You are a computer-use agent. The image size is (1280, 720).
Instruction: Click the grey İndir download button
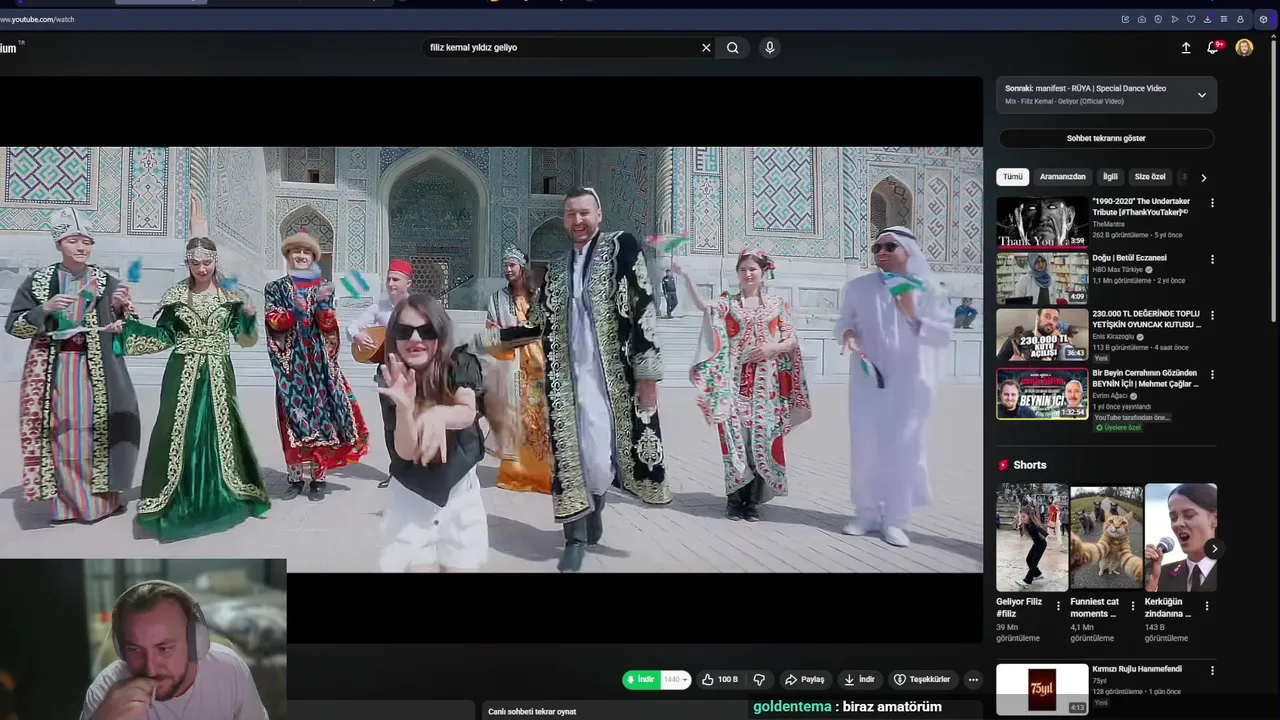pyautogui.click(x=859, y=680)
